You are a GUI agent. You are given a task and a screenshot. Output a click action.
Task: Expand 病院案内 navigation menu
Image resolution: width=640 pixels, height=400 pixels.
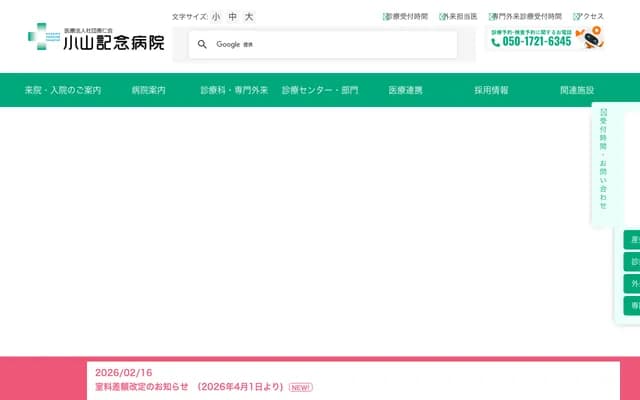coord(148,90)
